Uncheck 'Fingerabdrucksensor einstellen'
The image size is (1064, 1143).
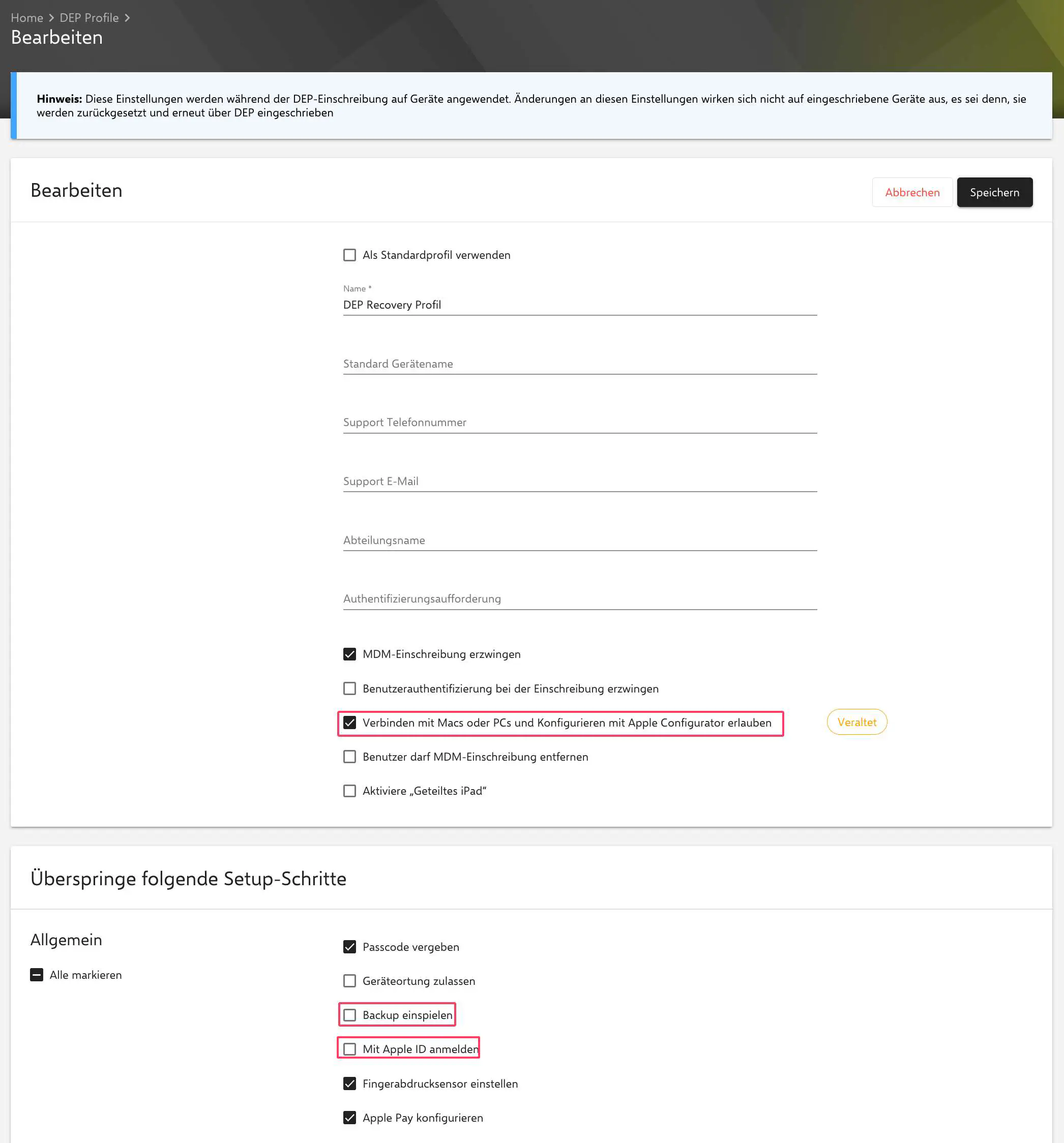(x=350, y=1084)
